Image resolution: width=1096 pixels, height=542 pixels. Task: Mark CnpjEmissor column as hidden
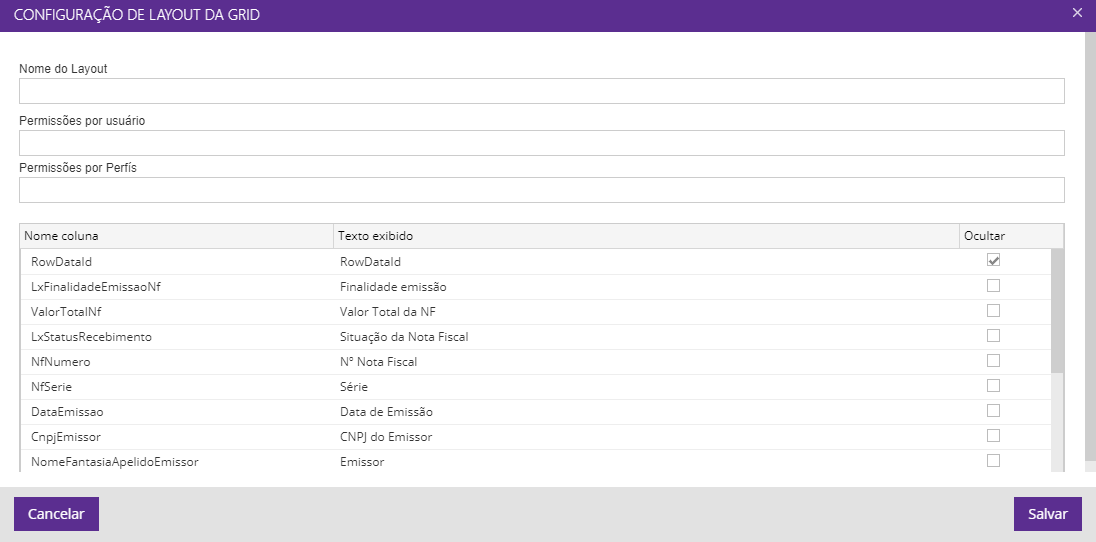[993, 435]
